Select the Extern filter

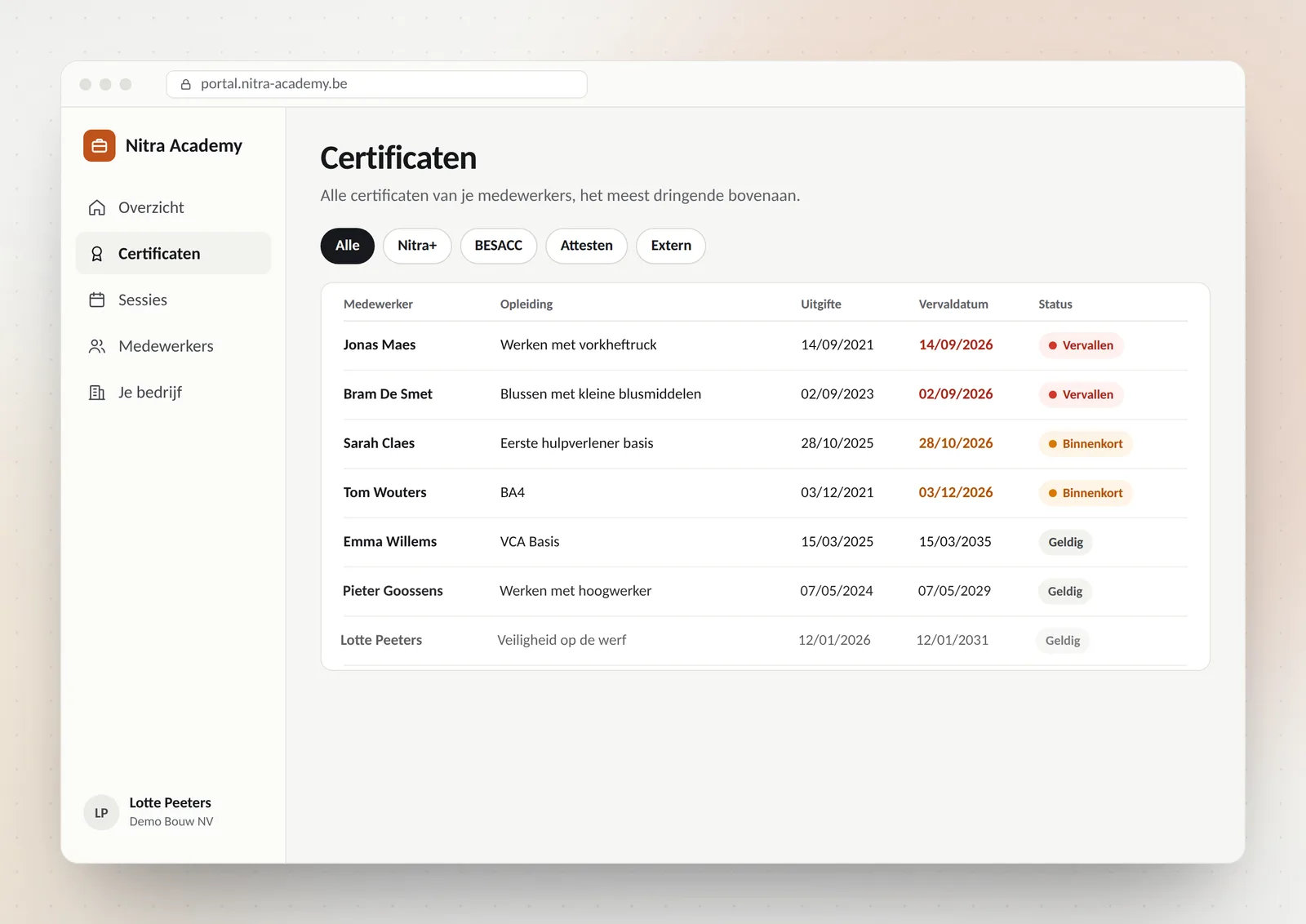click(x=671, y=246)
